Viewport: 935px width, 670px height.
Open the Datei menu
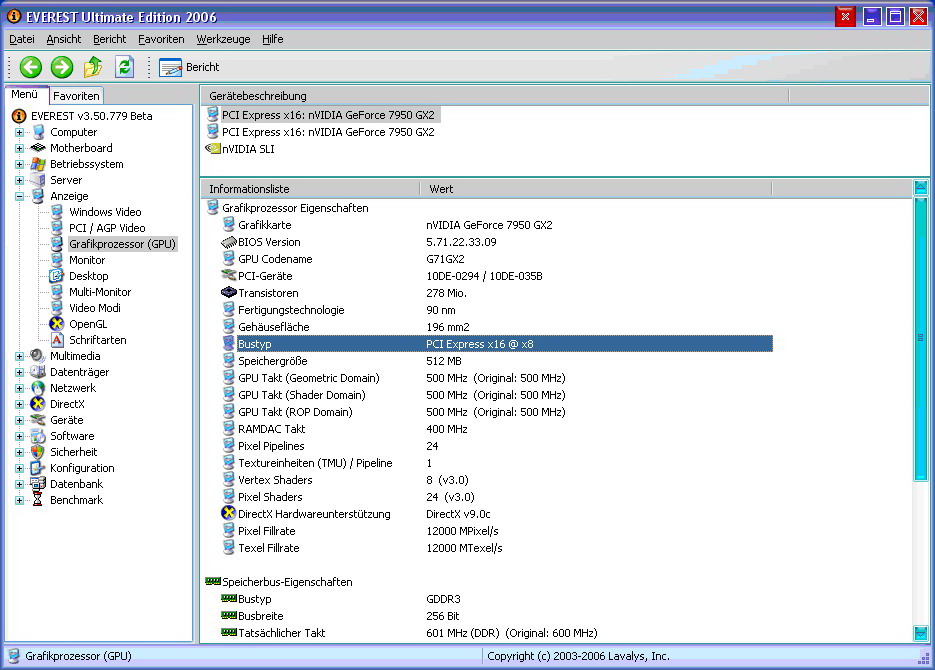[22, 39]
